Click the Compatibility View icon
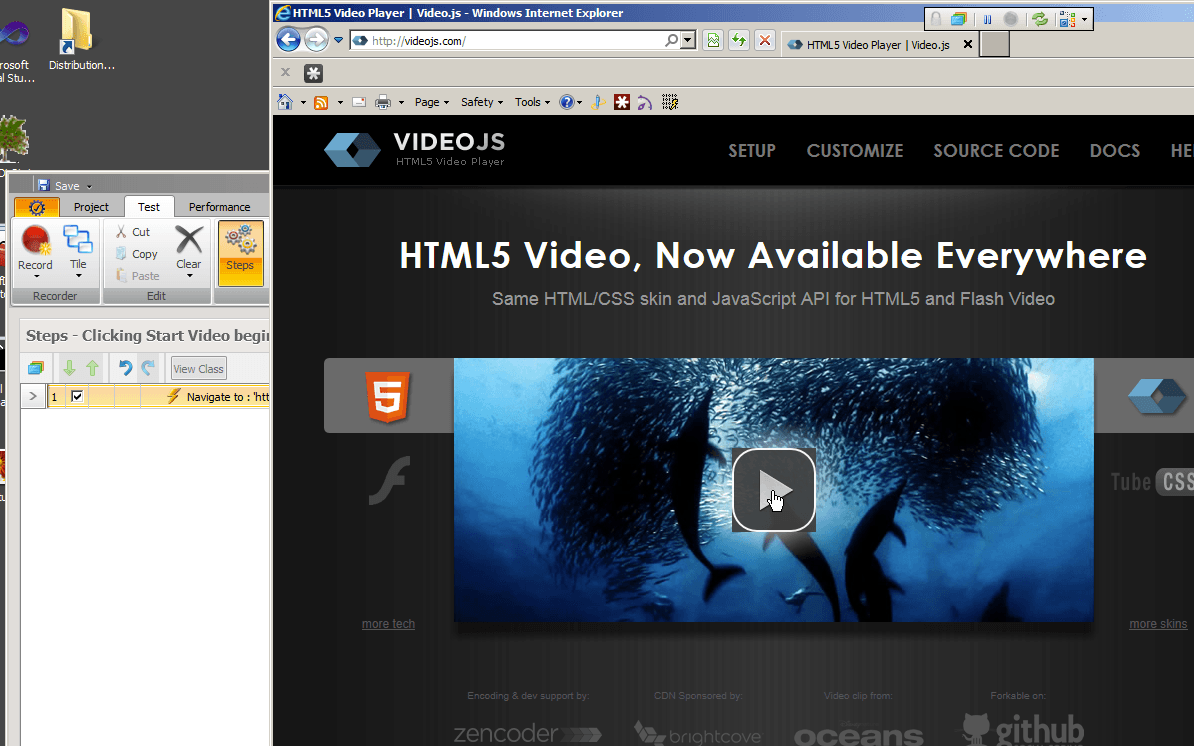 713,40
